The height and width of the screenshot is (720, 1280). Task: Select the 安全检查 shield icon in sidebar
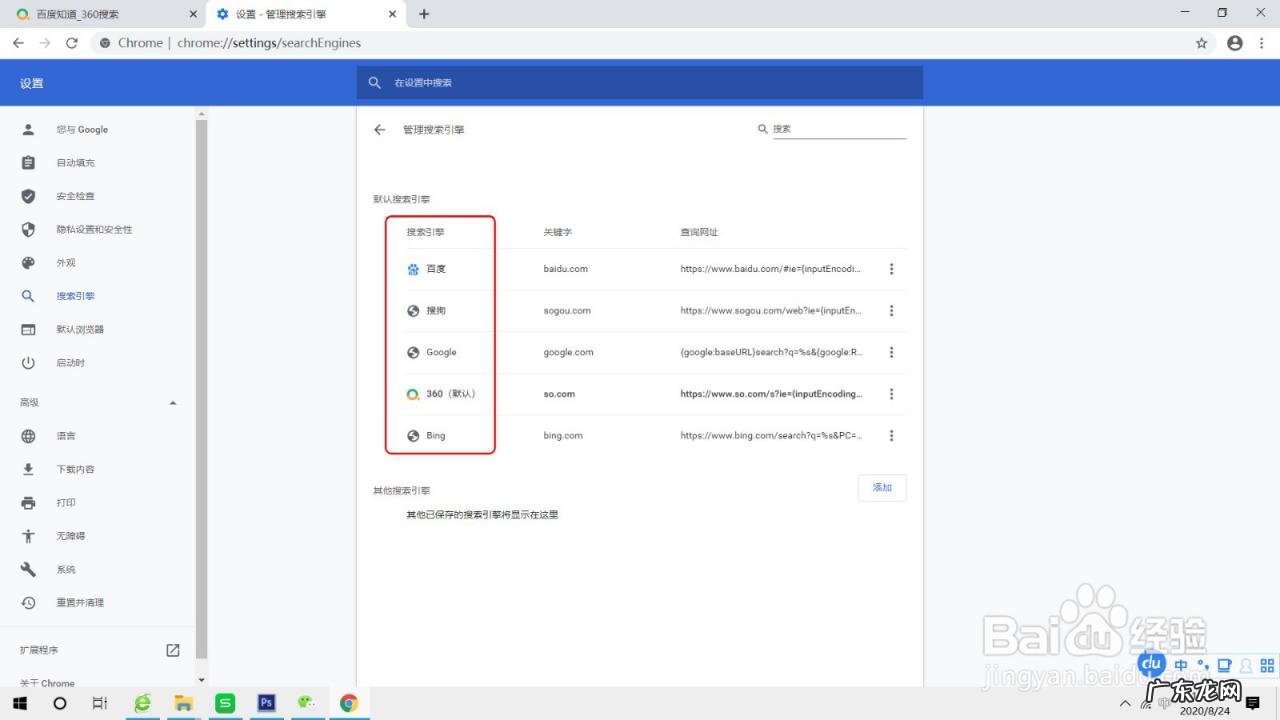(x=28, y=196)
